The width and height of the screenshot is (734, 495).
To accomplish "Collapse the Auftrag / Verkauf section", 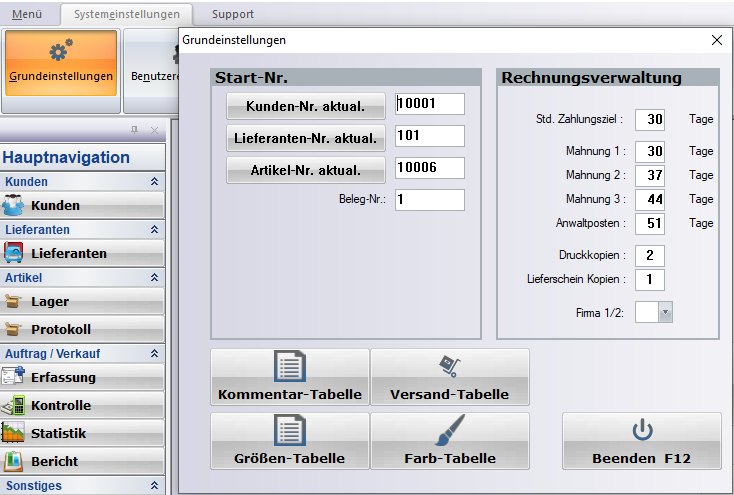I will (154, 353).
